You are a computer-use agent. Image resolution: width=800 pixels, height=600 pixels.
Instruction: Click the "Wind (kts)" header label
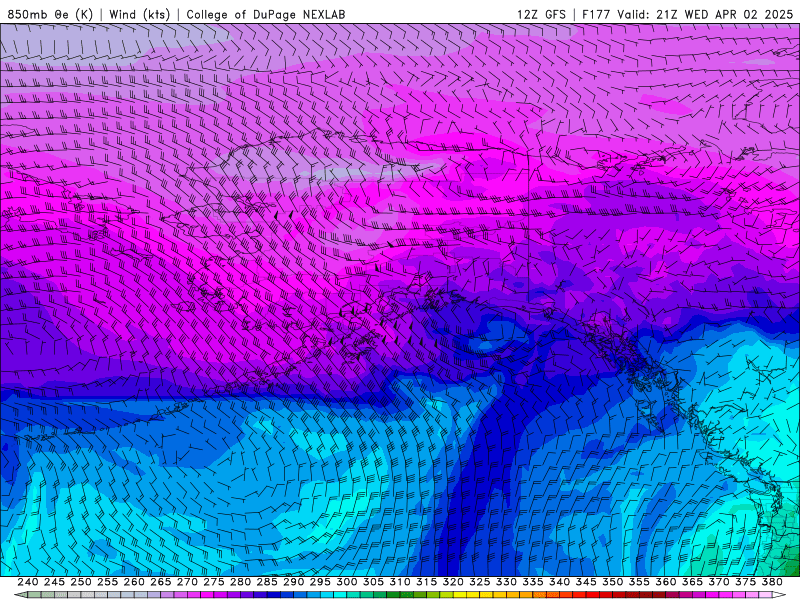pyautogui.click(x=139, y=14)
